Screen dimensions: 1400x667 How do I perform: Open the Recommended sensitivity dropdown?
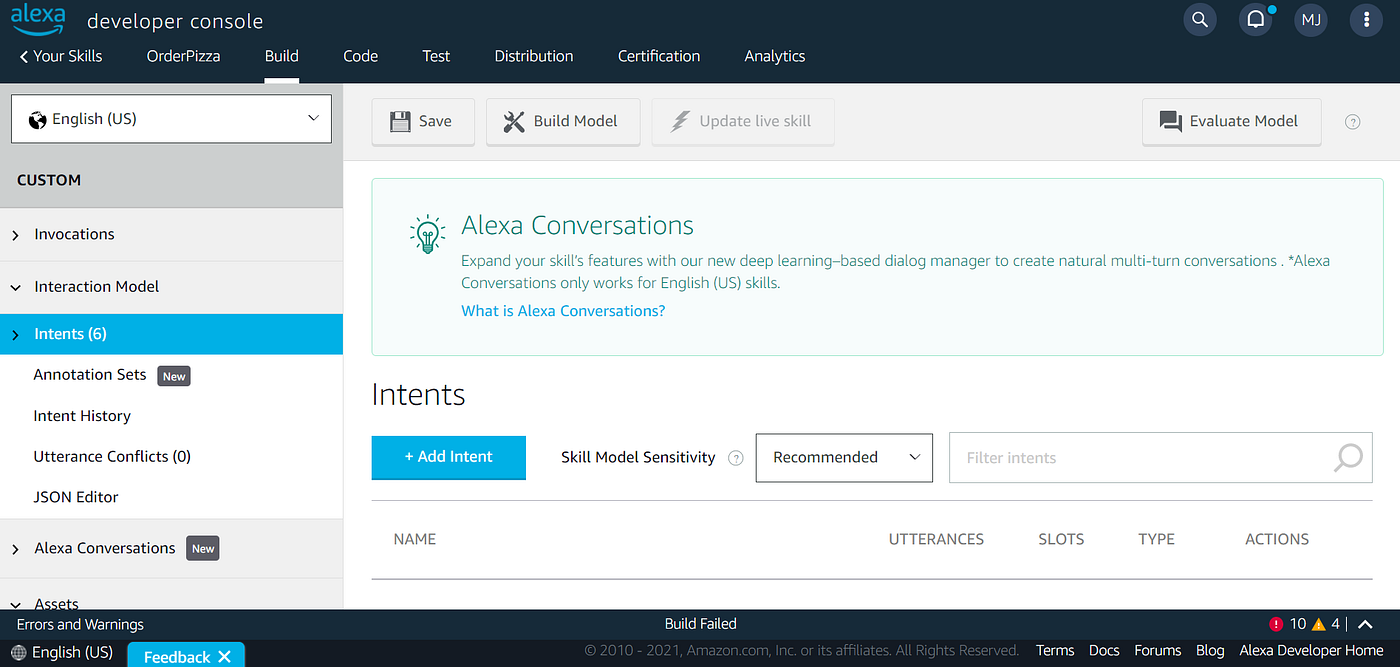[x=844, y=457]
